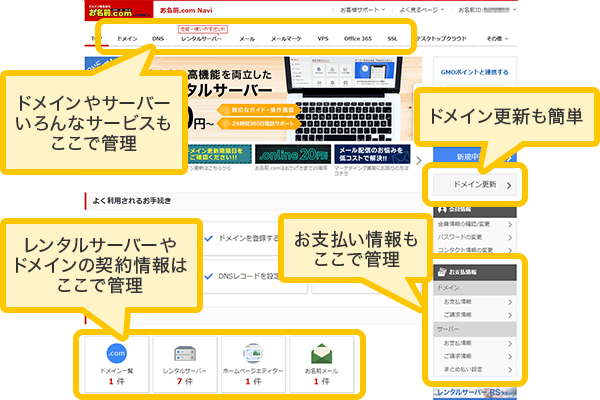Click the お名前.com Navi title text

[186, 10]
